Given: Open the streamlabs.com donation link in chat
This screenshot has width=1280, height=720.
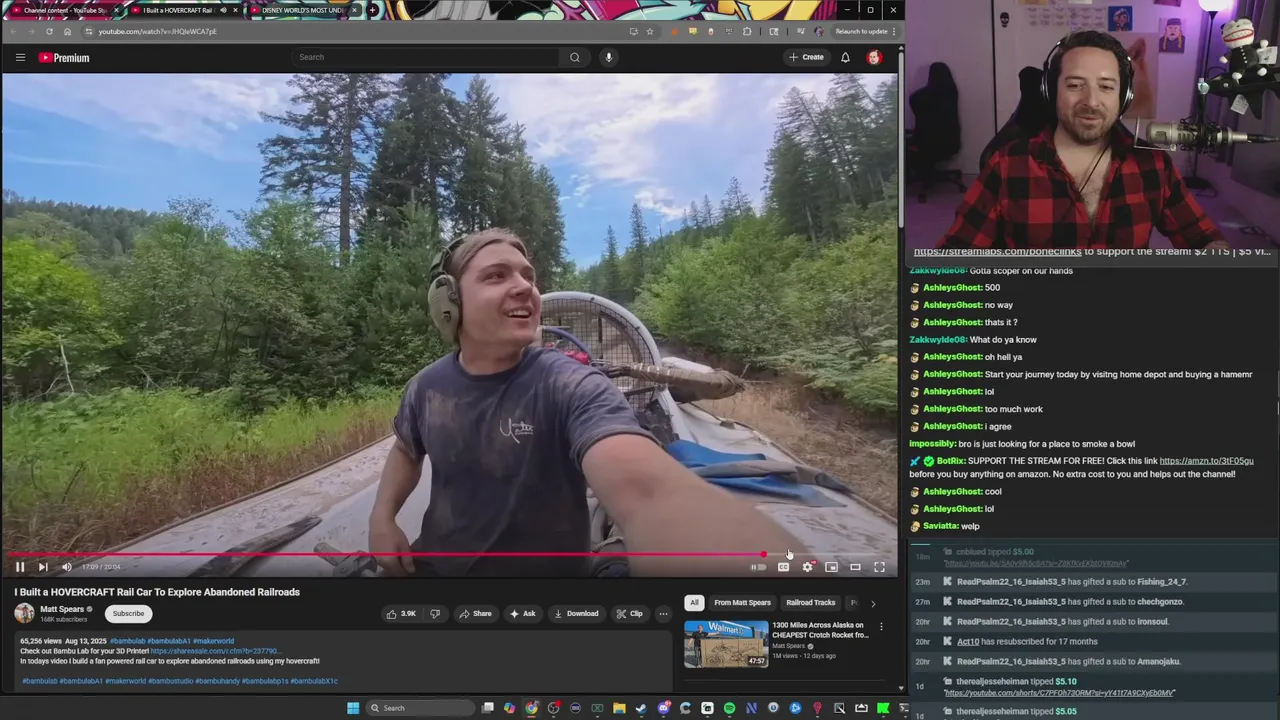Looking at the screenshot, I should [x=997, y=252].
